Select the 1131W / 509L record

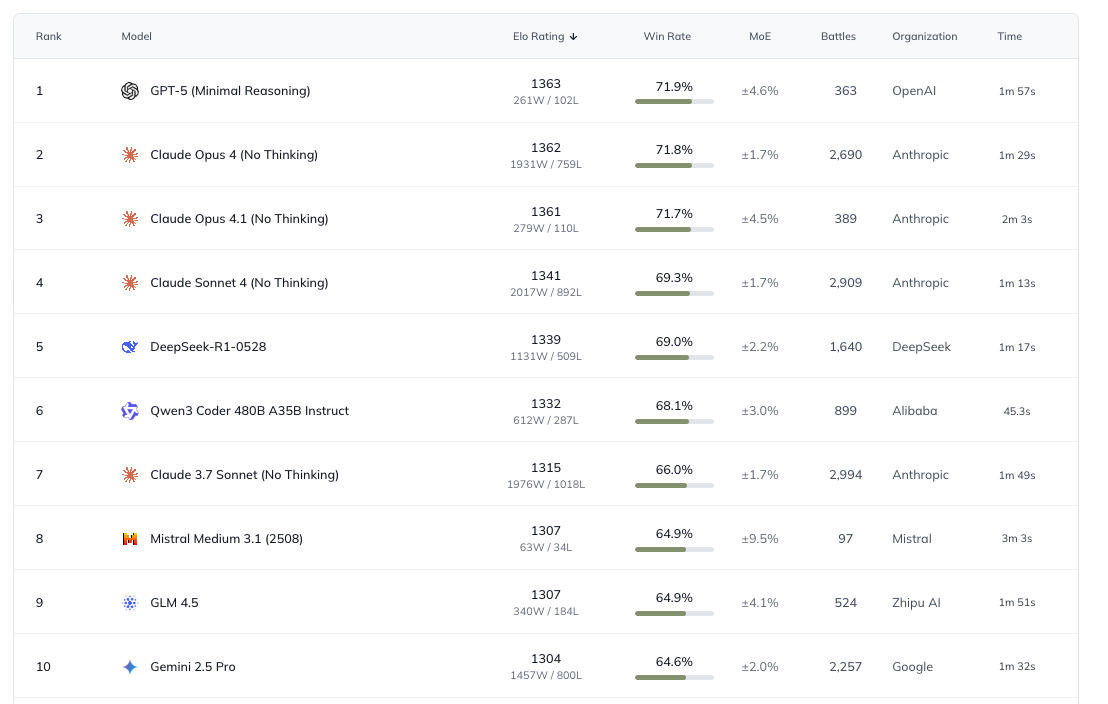pyautogui.click(x=546, y=357)
